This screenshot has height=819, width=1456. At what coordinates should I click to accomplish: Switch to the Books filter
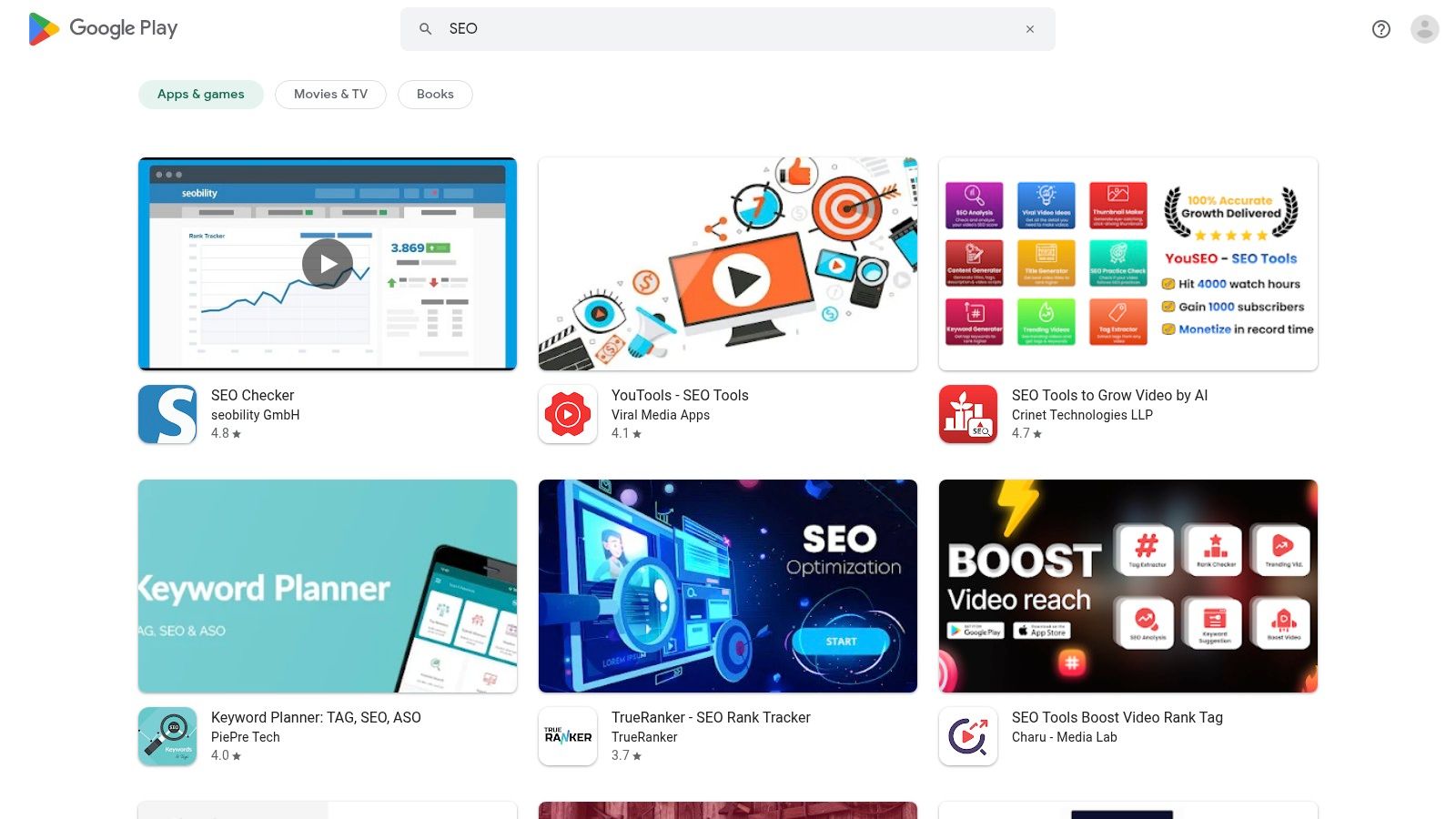[x=435, y=94]
